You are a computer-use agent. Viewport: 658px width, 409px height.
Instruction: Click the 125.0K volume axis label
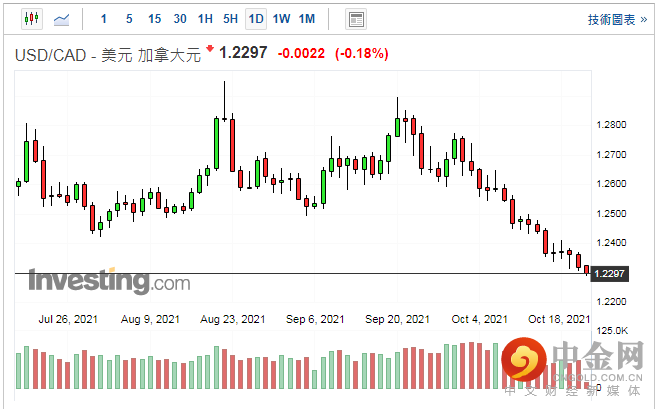[612, 331]
